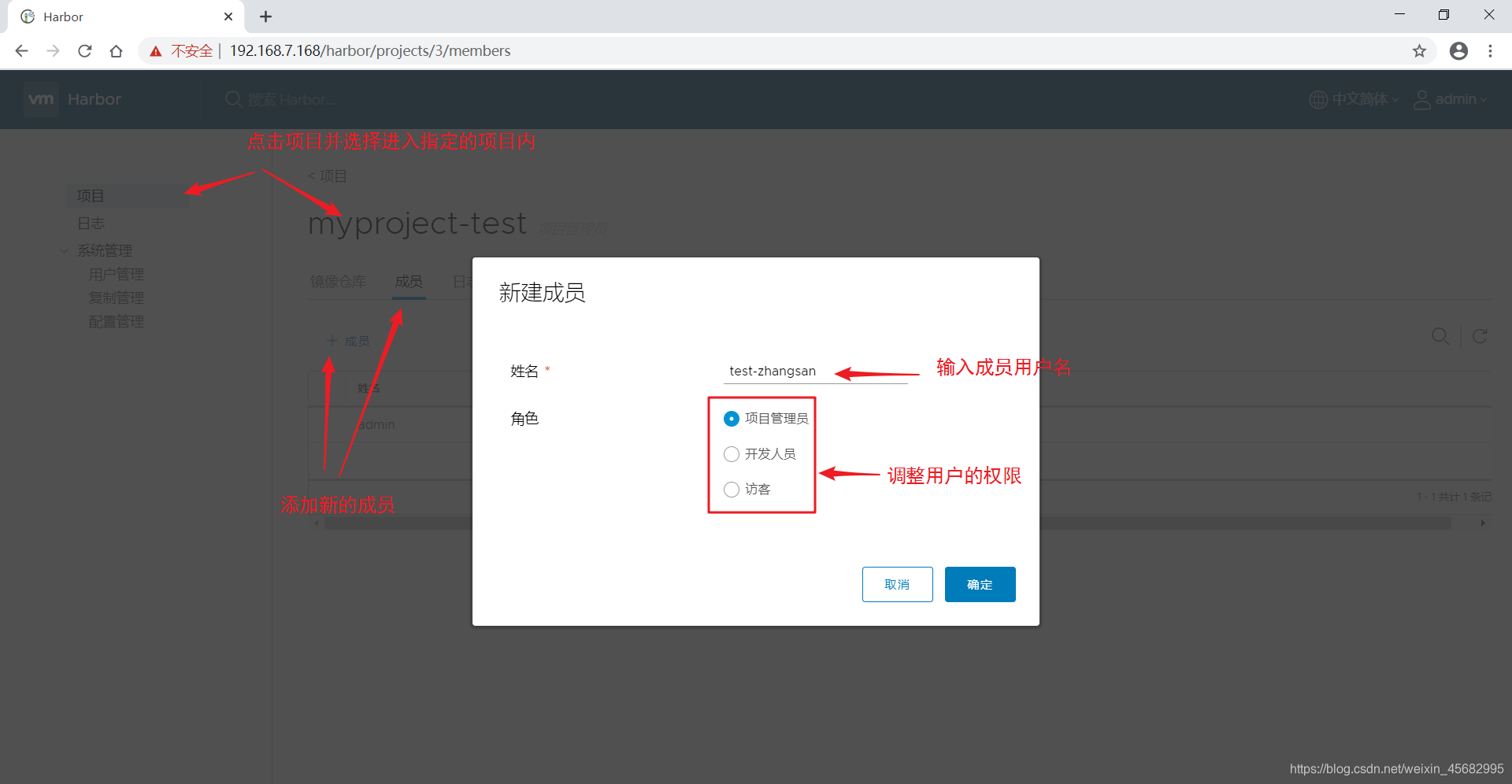Click the browser forward arrow
1512x784 pixels.
[53, 51]
